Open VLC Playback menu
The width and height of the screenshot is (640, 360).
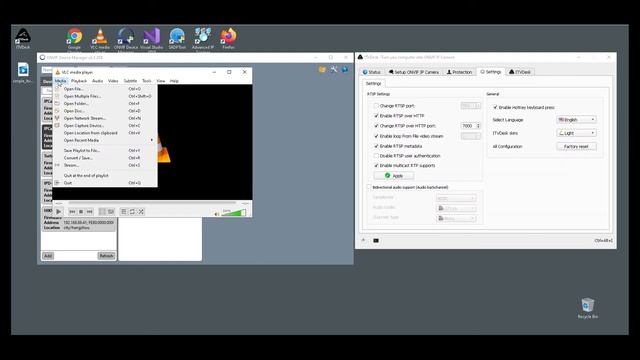coord(79,81)
